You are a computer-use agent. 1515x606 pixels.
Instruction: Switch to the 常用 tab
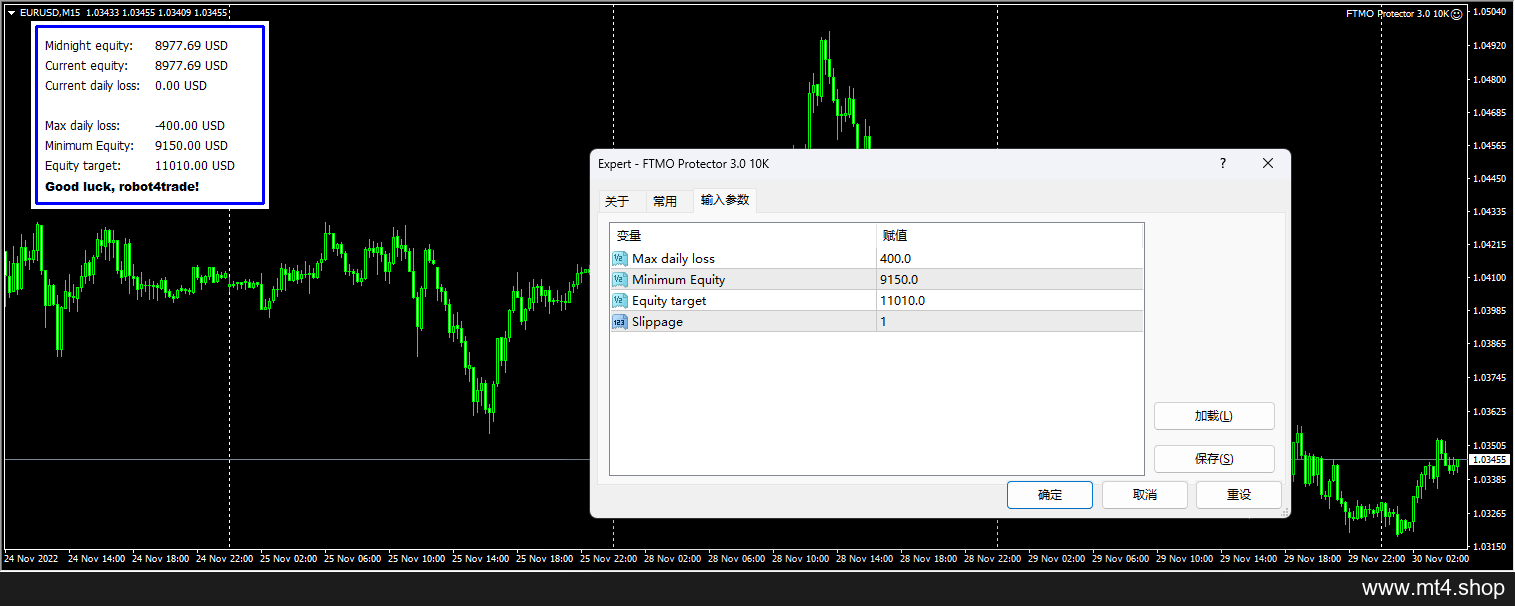point(665,201)
